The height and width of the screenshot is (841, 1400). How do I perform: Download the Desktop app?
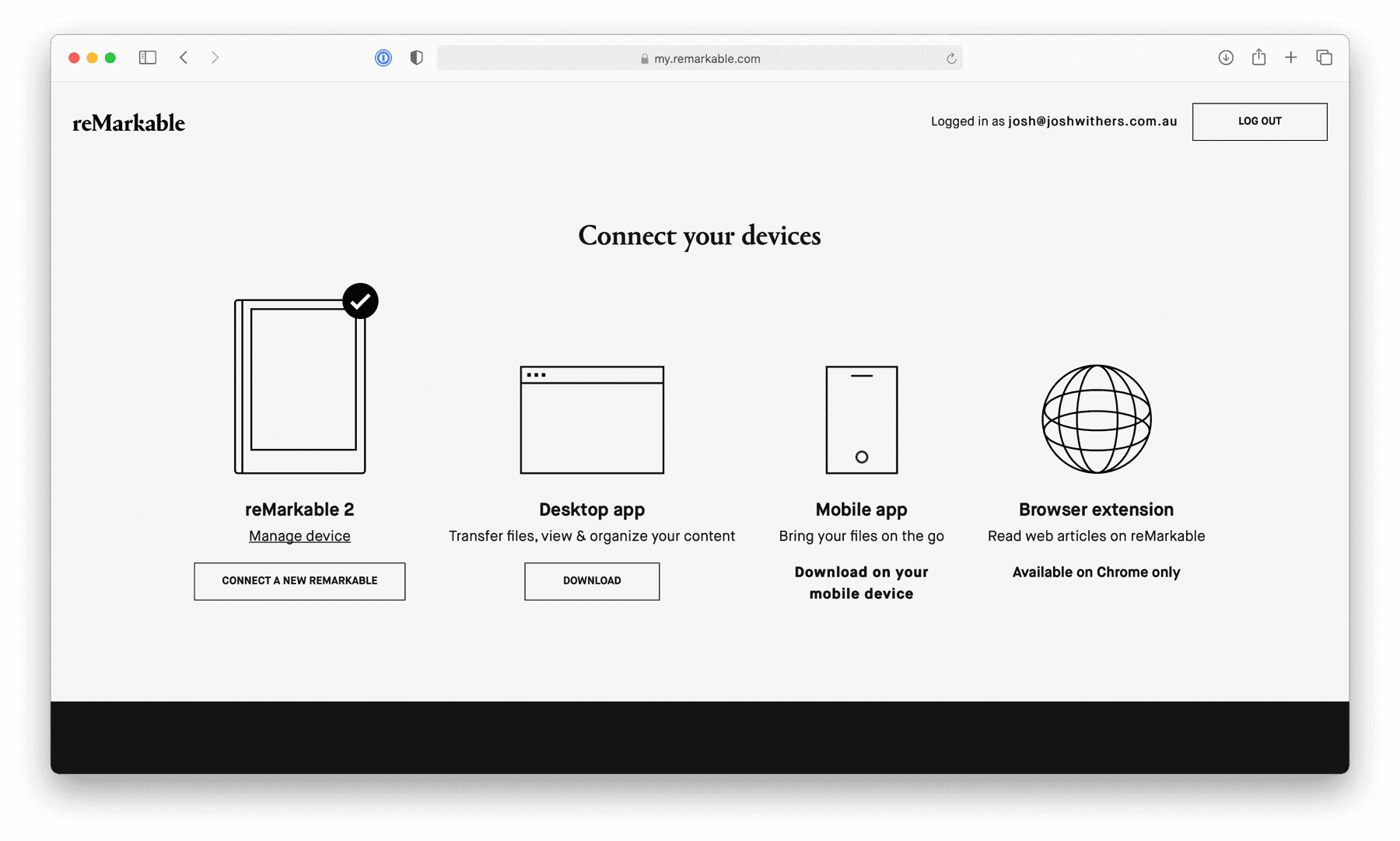point(592,581)
